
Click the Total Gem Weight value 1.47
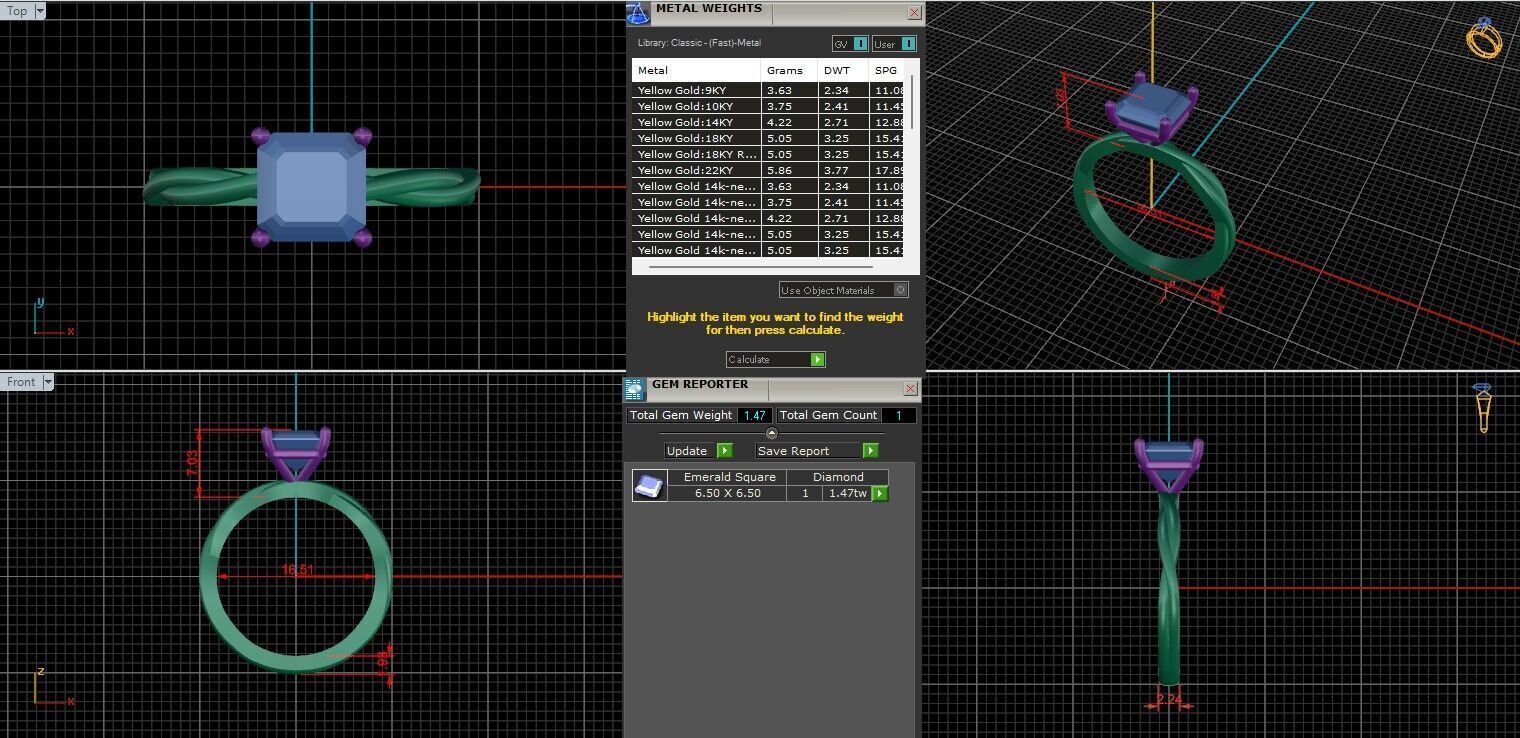[x=755, y=415]
